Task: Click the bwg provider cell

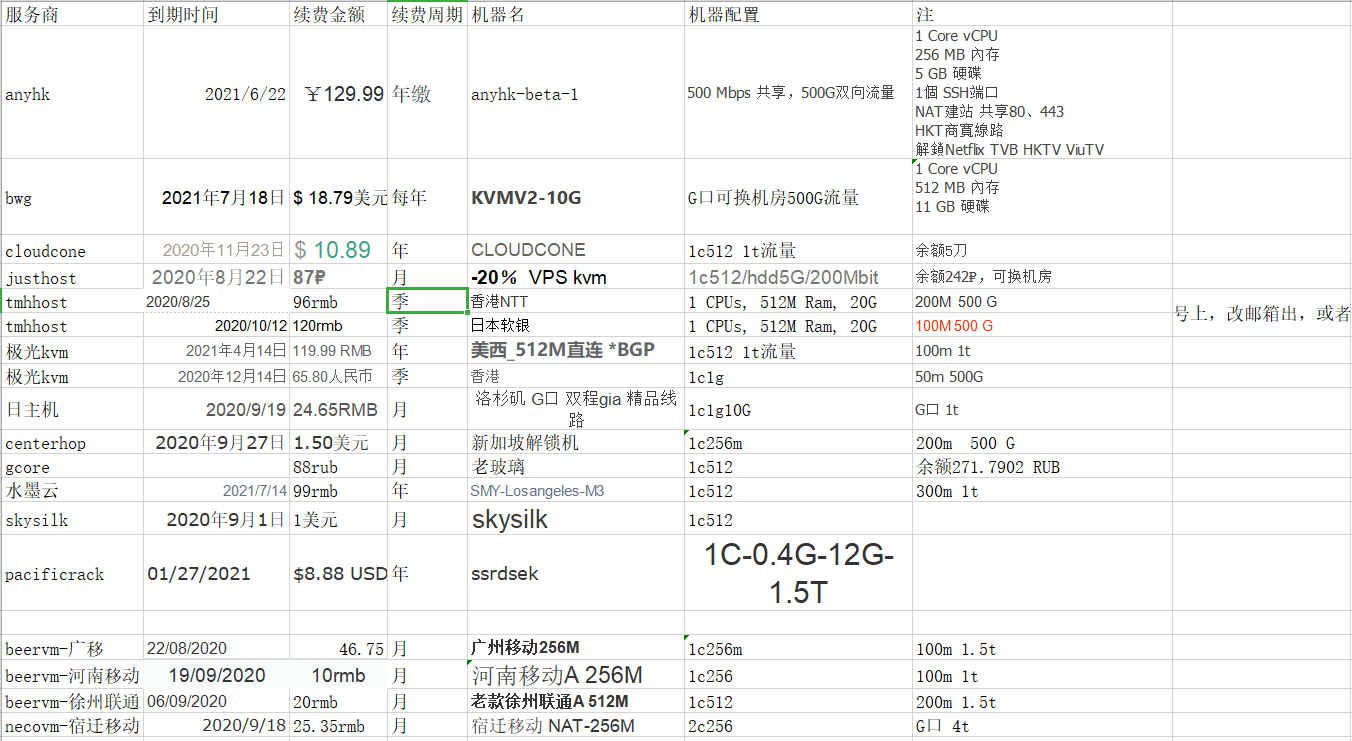Action: (x=72, y=197)
